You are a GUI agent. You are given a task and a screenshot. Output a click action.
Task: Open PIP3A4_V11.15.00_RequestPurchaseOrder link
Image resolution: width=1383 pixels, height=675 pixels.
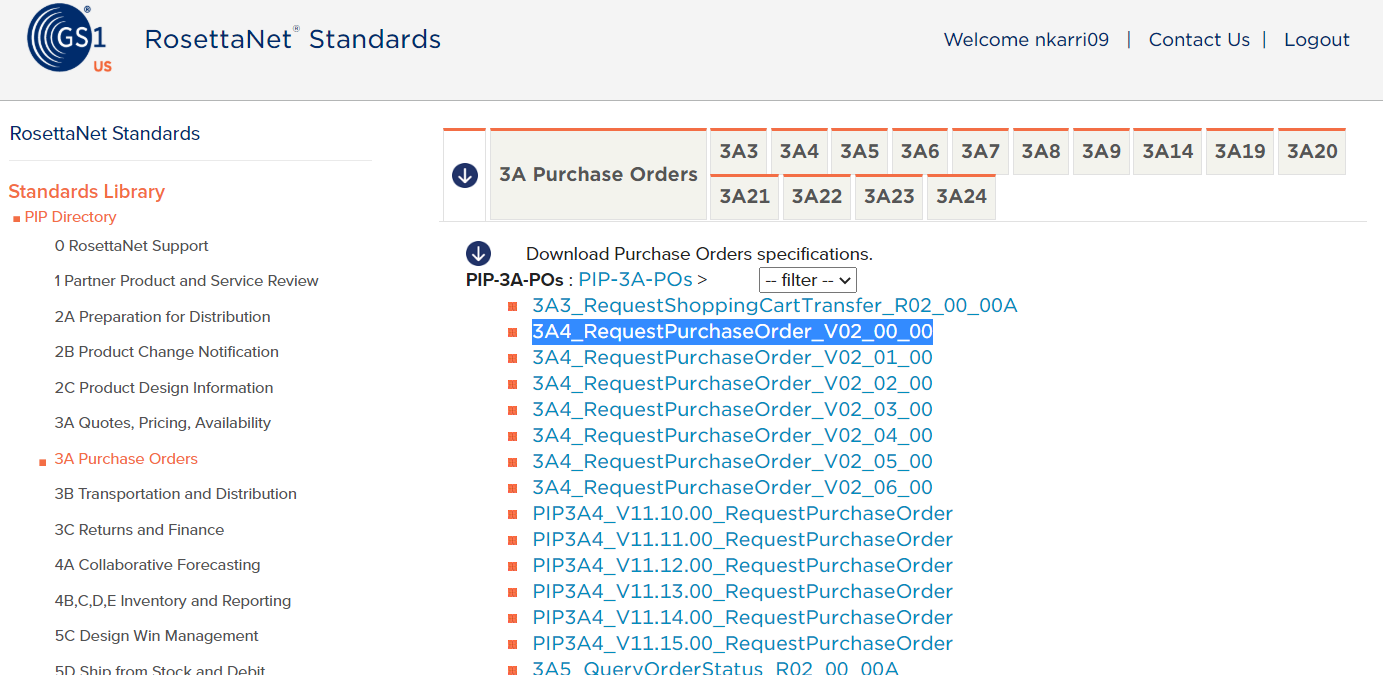pyautogui.click(x=742, y=644)
